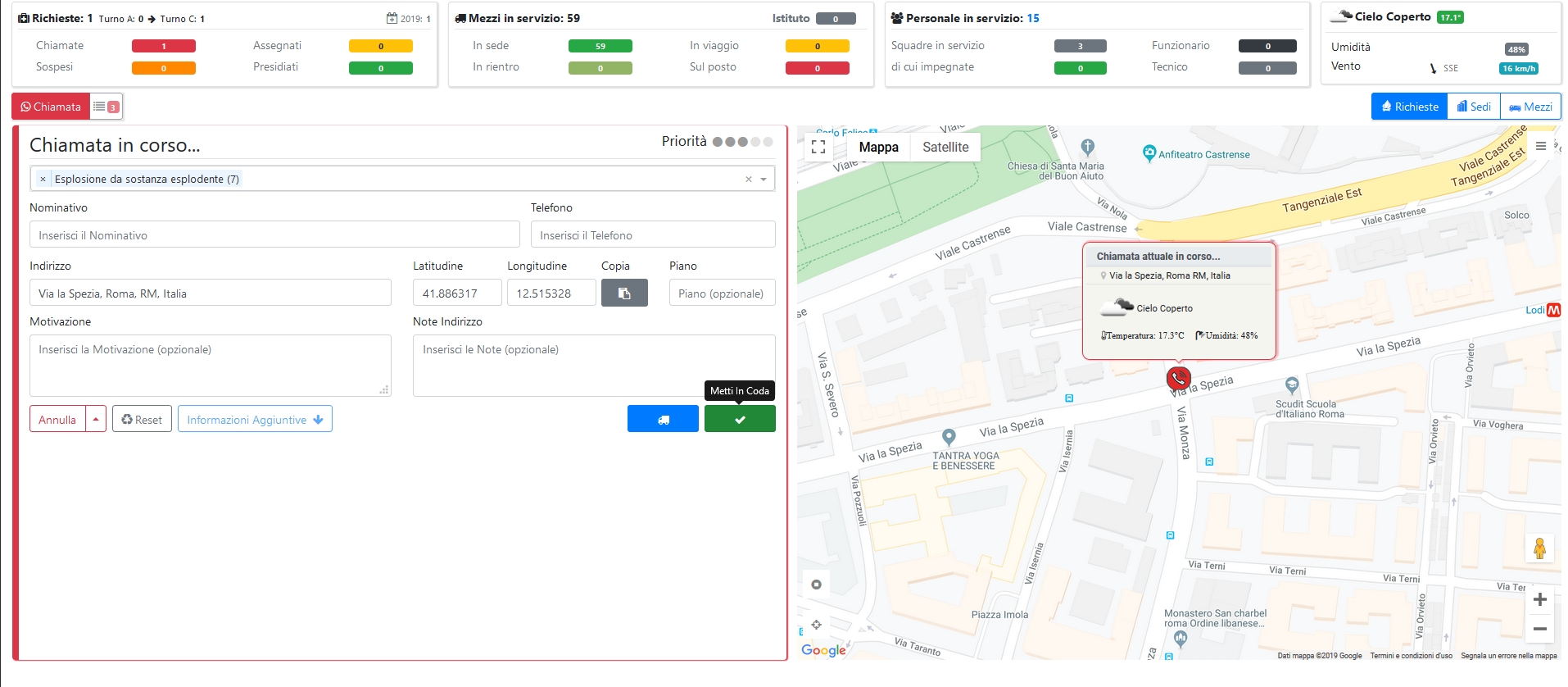
Task: Set priority to the fourth dot
Action: (755, 142)
